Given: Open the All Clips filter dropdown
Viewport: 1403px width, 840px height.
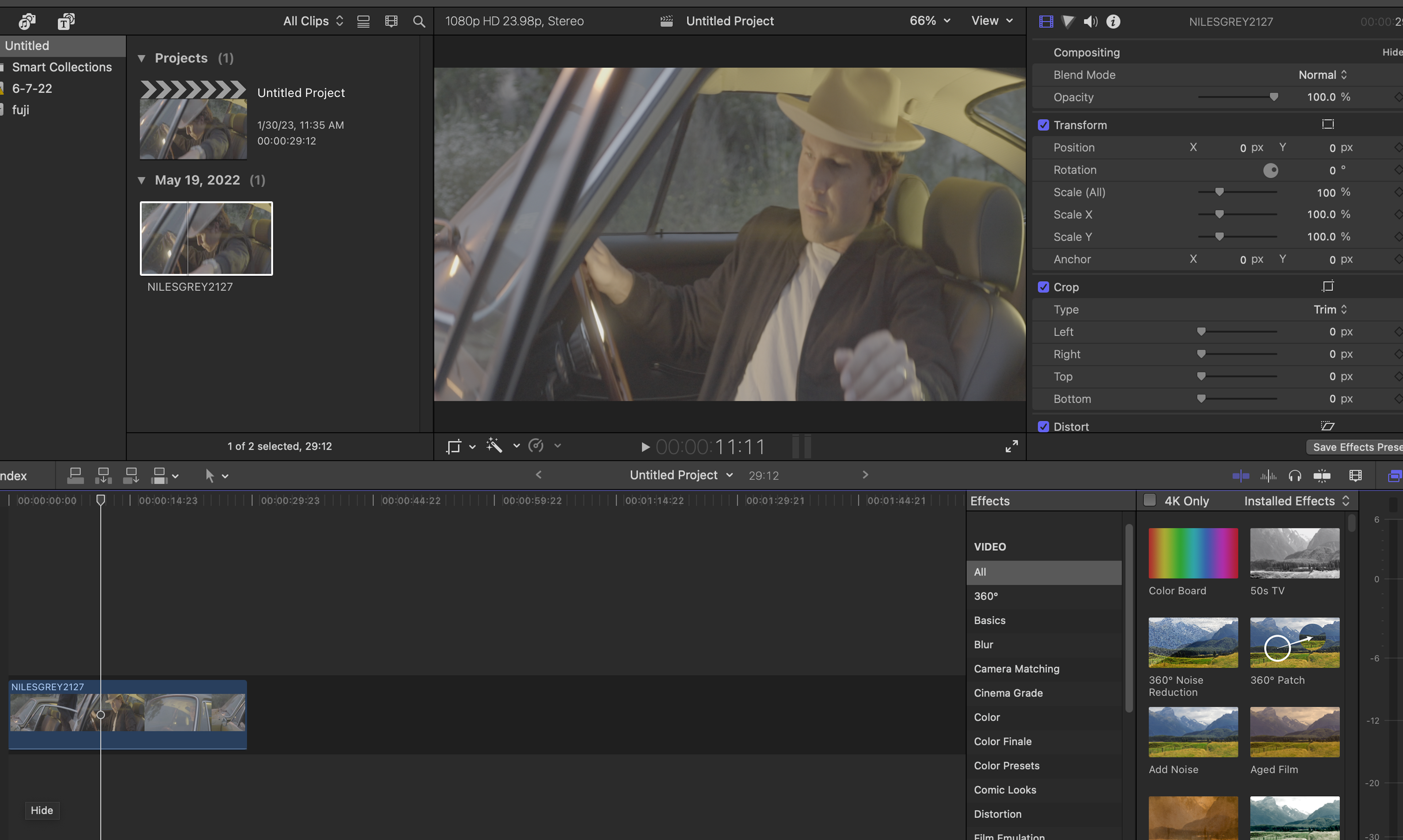Looking at the screenshot, I should 313,22.
